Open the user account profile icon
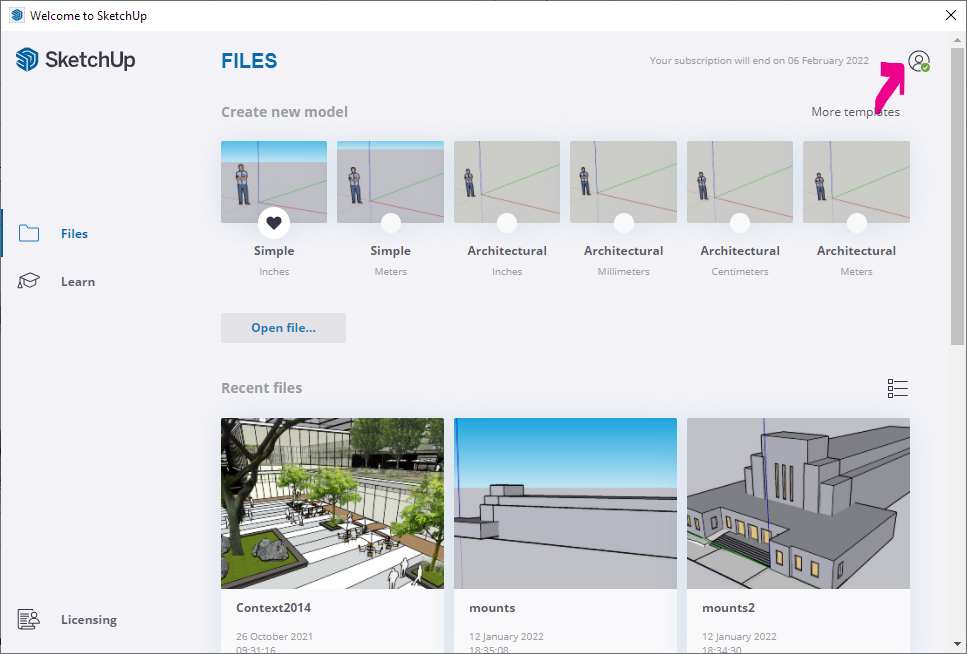This screenshot has height=654, width=967. 918,61
